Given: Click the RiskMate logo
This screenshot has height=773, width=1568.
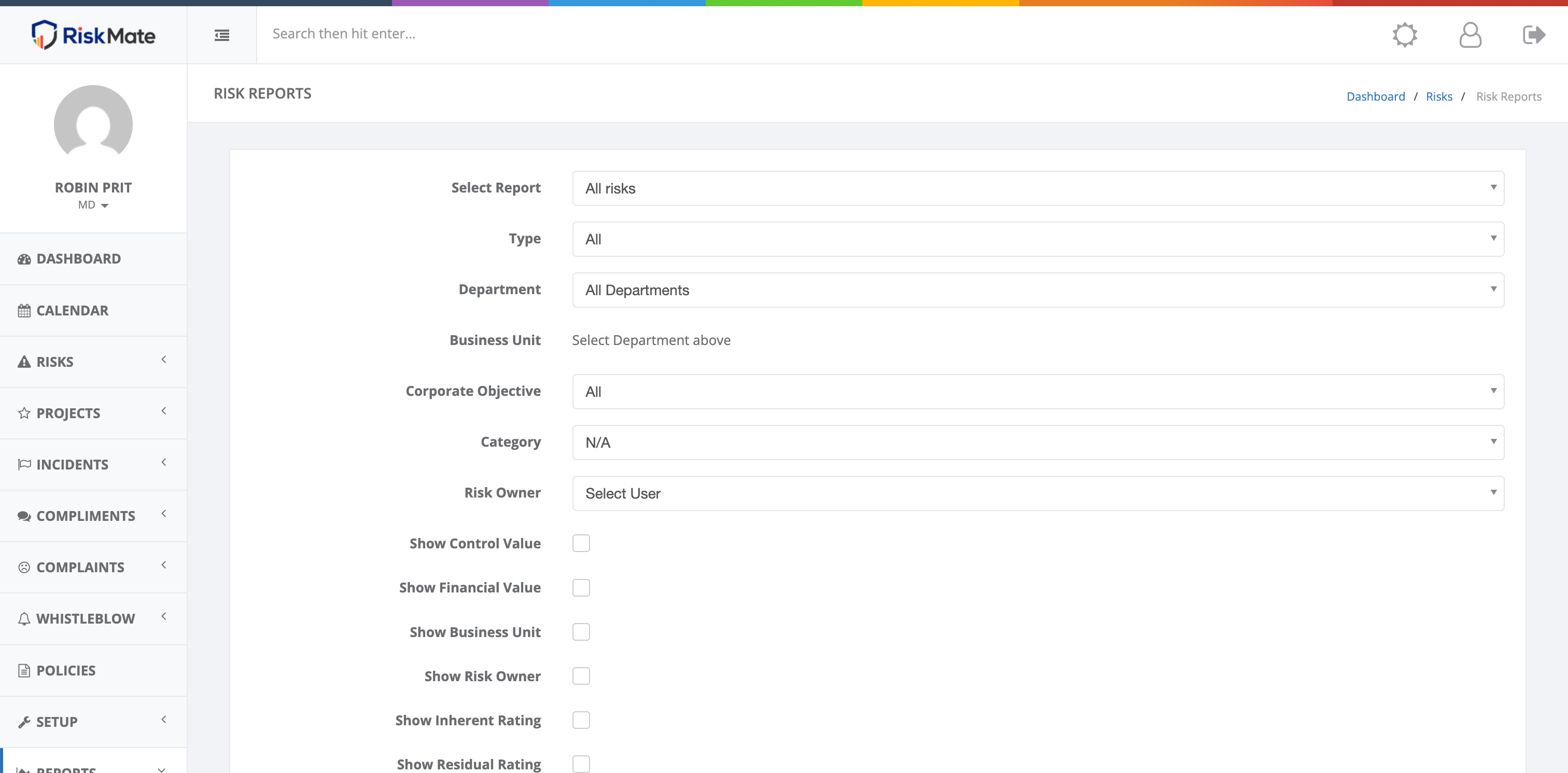Looking at the screenshot, I should click(x=93, y=35).
